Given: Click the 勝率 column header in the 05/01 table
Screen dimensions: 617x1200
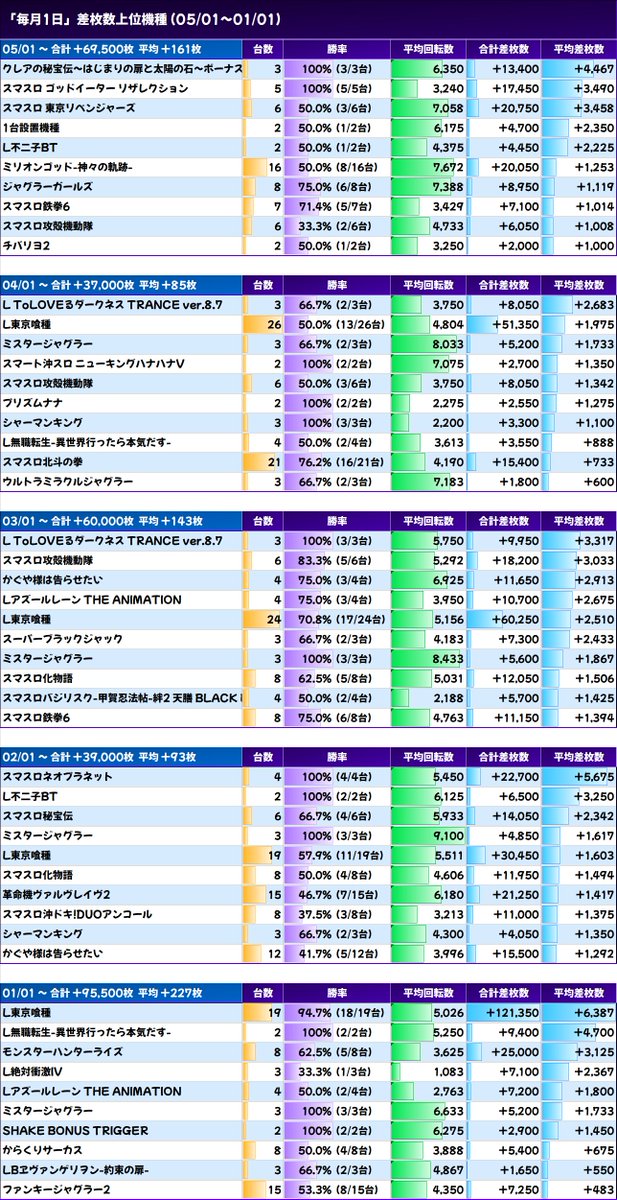Looking at the screenshot, I should (337, 47).
